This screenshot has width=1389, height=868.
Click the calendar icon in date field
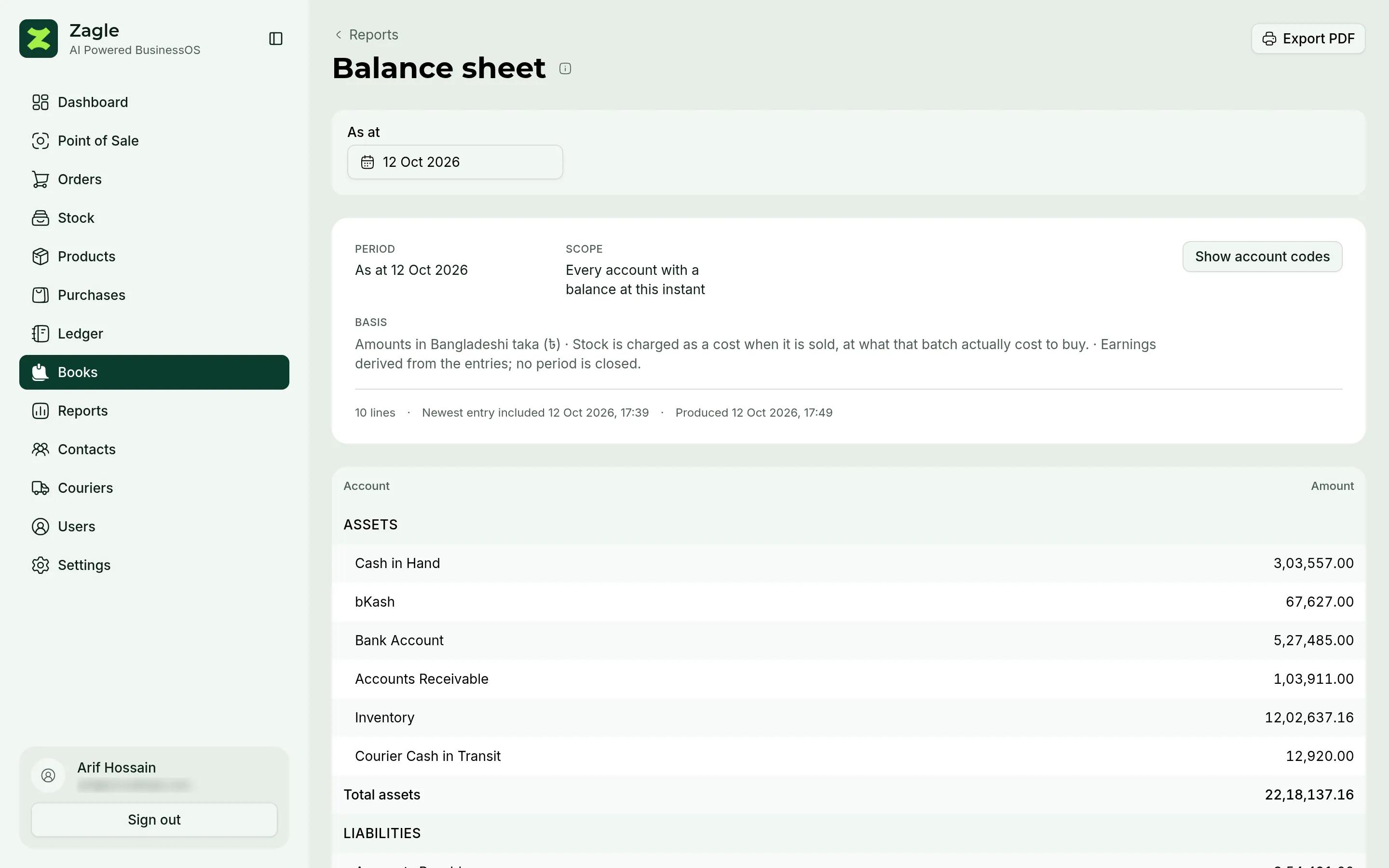368,163
